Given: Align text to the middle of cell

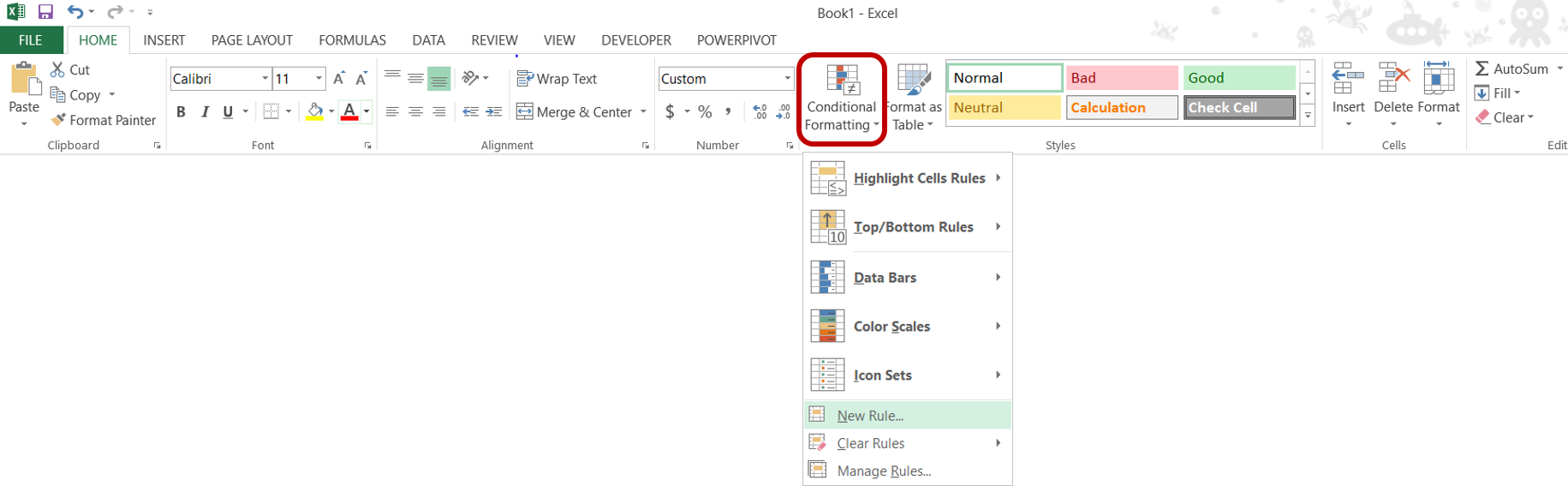Looking at the screenshot, I should (x=415, y=78).
